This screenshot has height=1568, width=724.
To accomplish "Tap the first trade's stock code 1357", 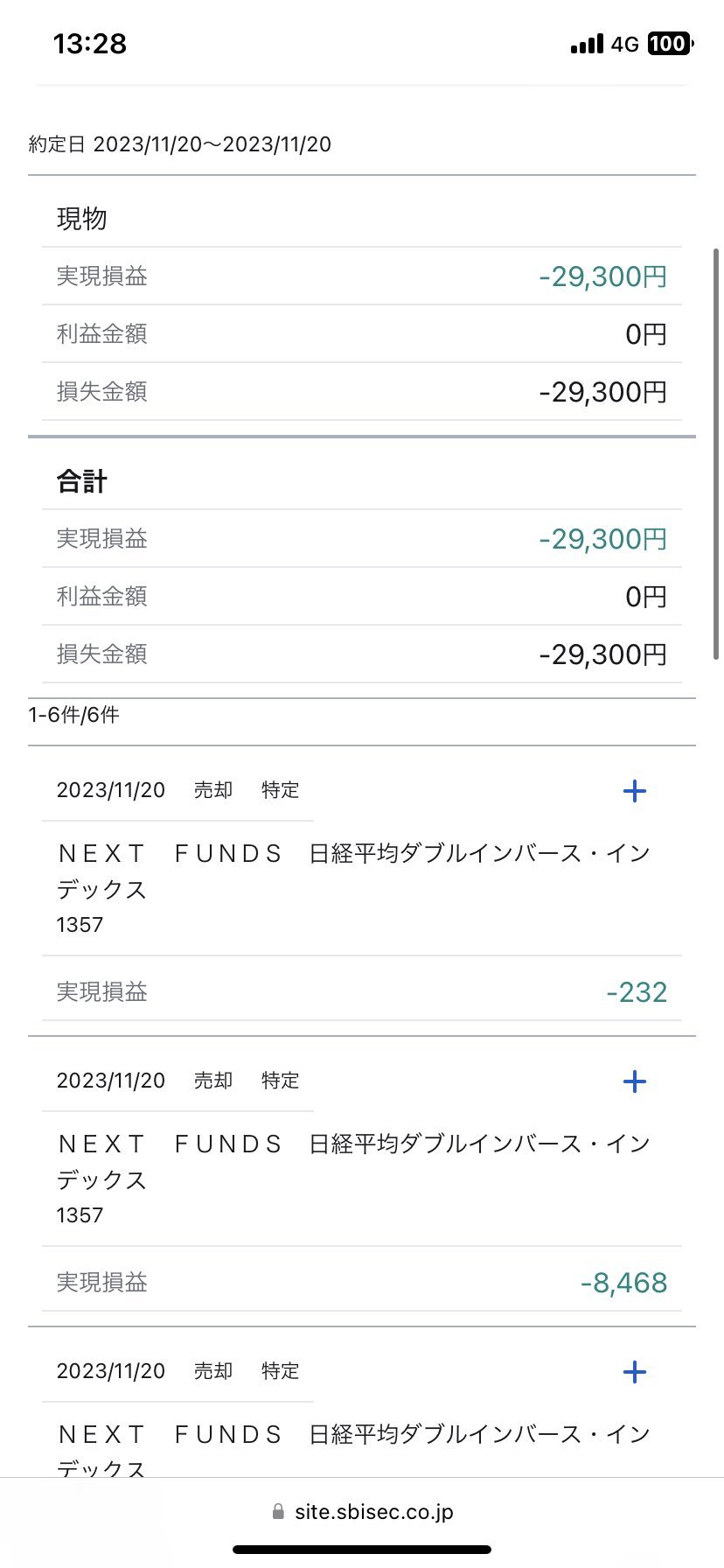I will [80, 925].
